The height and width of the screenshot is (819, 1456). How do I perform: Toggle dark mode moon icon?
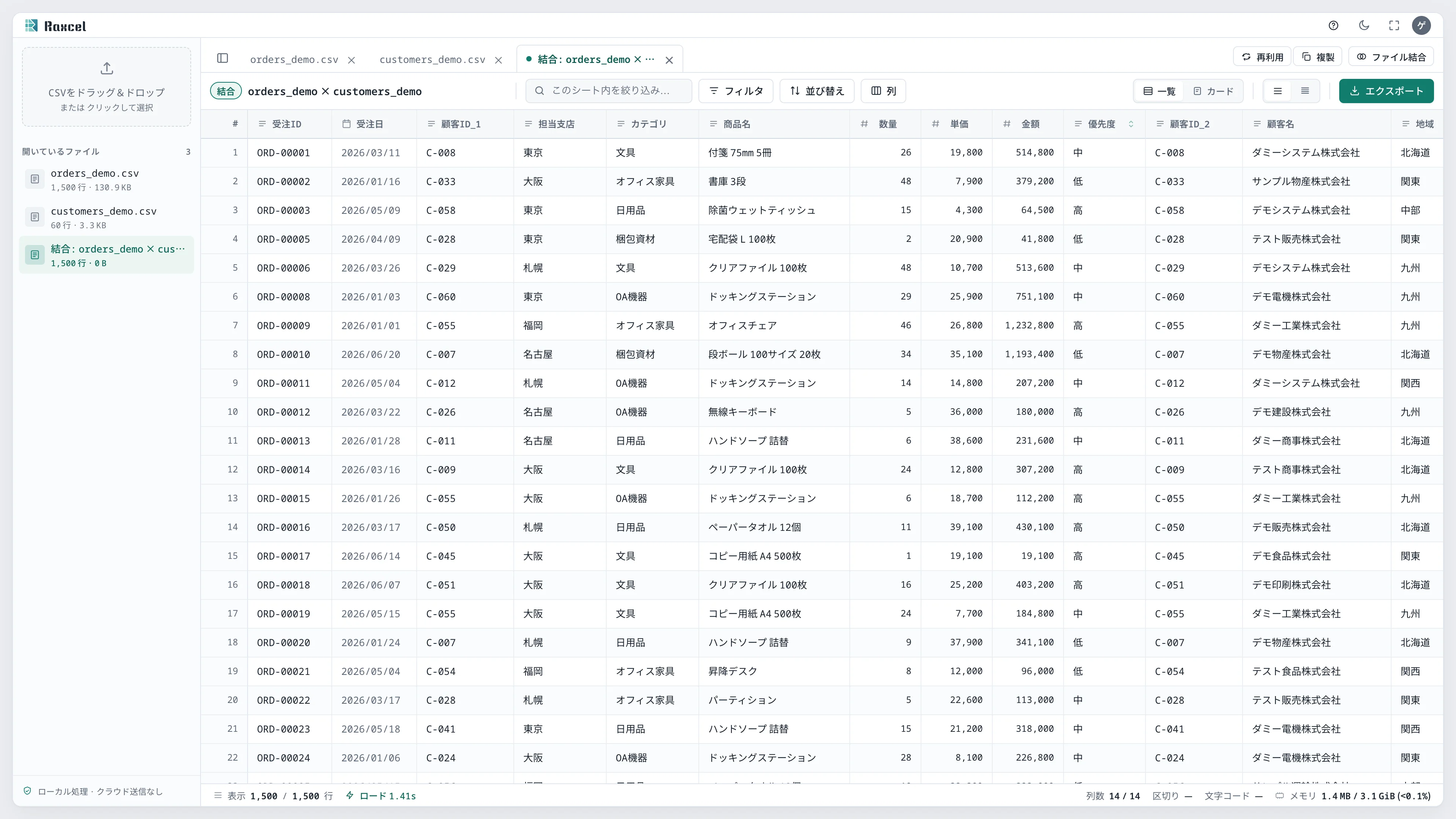pyautogui.click(x=1364, y=25)
